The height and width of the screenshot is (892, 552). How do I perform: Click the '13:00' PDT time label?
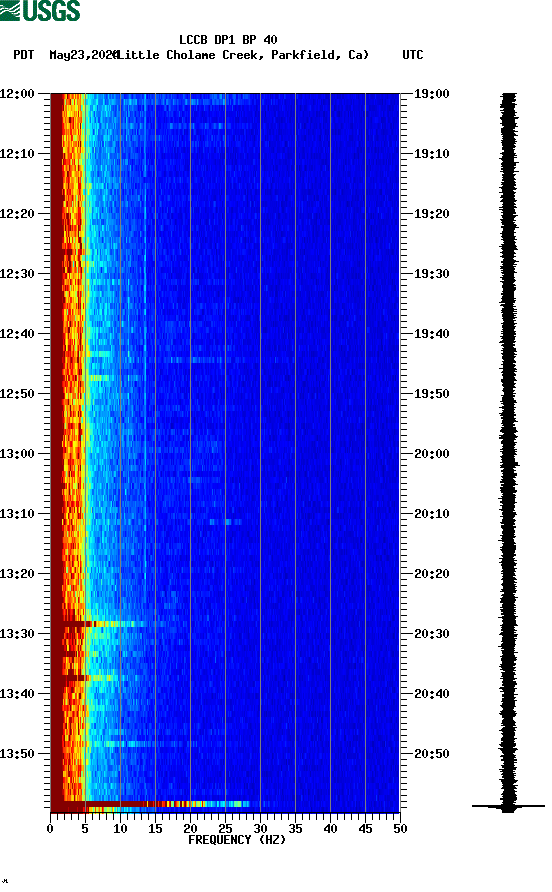17,454
